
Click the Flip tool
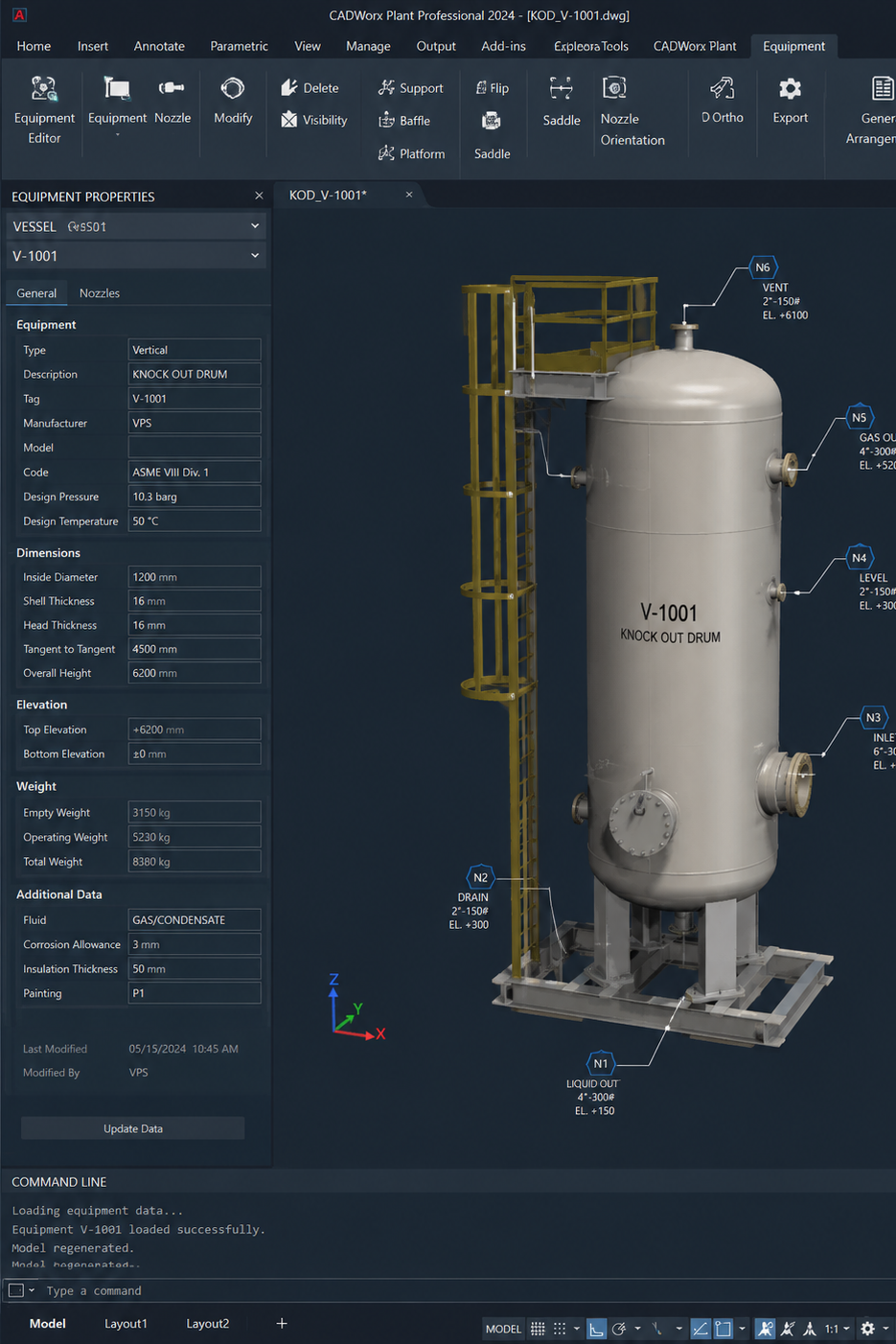(492, 87)
